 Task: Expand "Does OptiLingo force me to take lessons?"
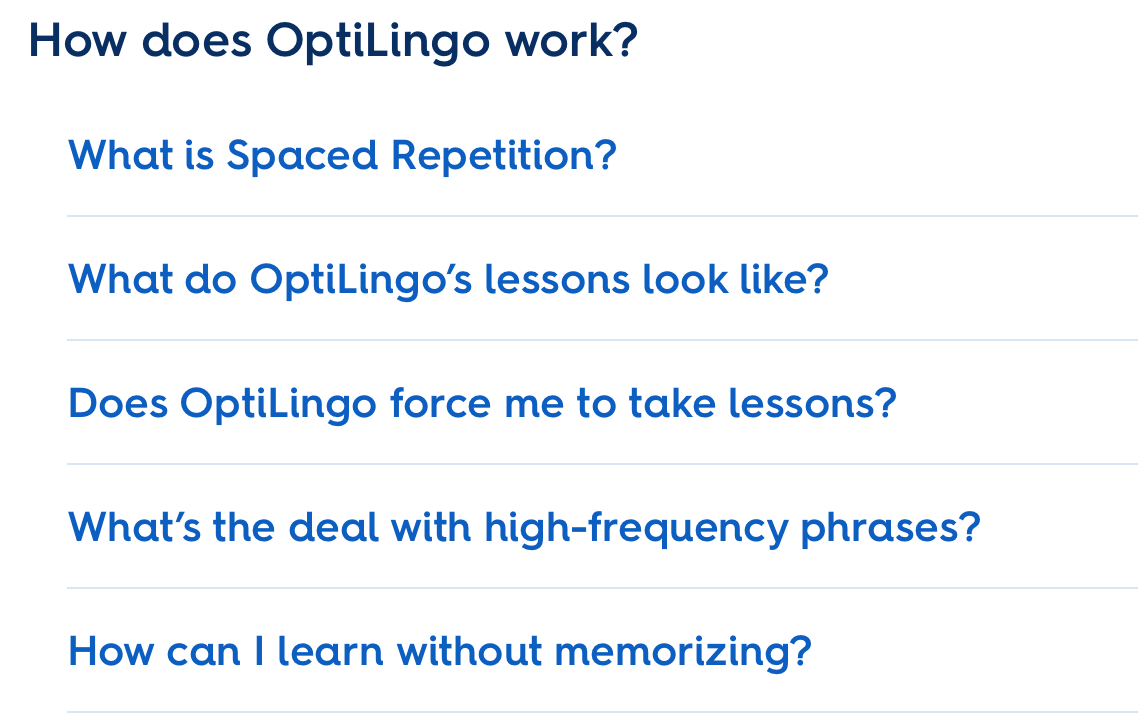point(482,404)
